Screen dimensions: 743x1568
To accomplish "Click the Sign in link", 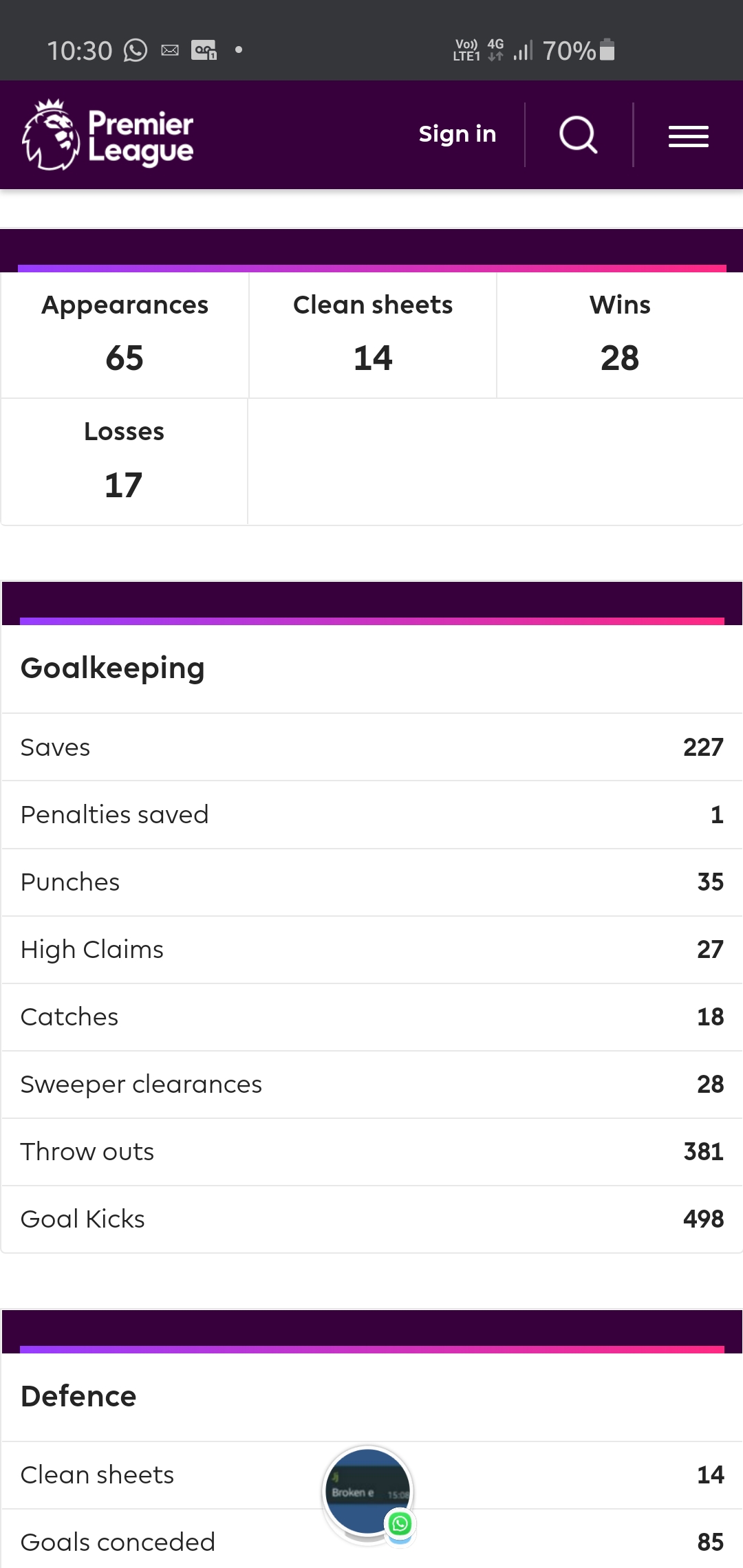I will point(457,134).
